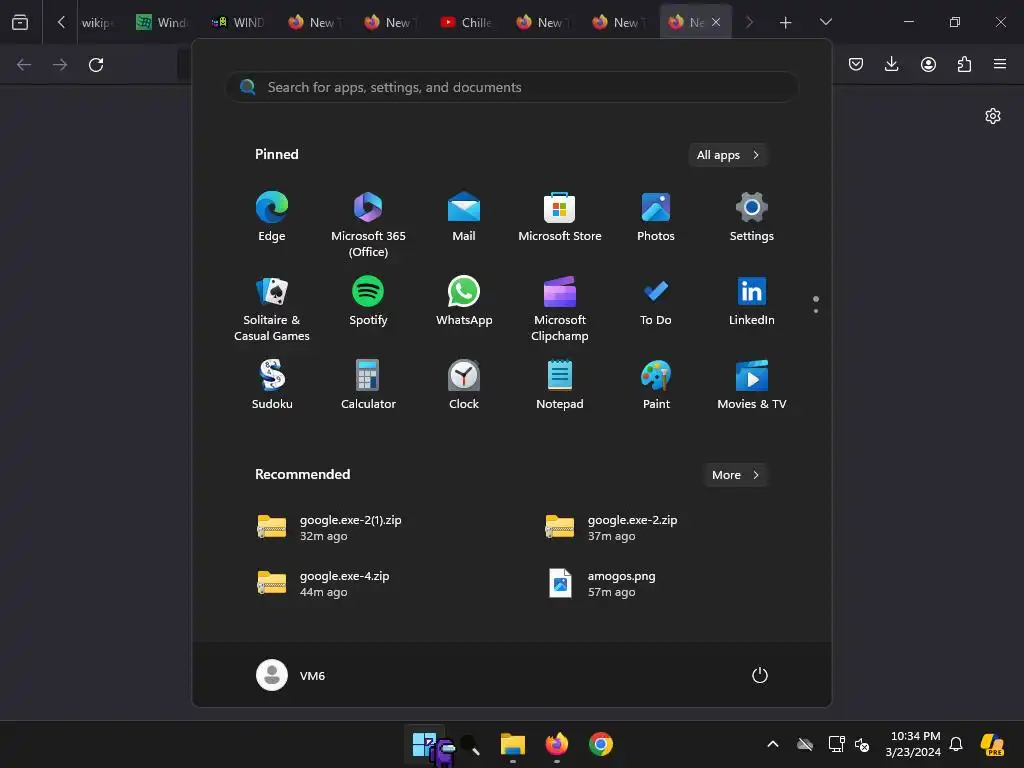Open Spotify from the Start menu
The width and height of the screenshot is (1024, 768).
click(x=368, y=301)
